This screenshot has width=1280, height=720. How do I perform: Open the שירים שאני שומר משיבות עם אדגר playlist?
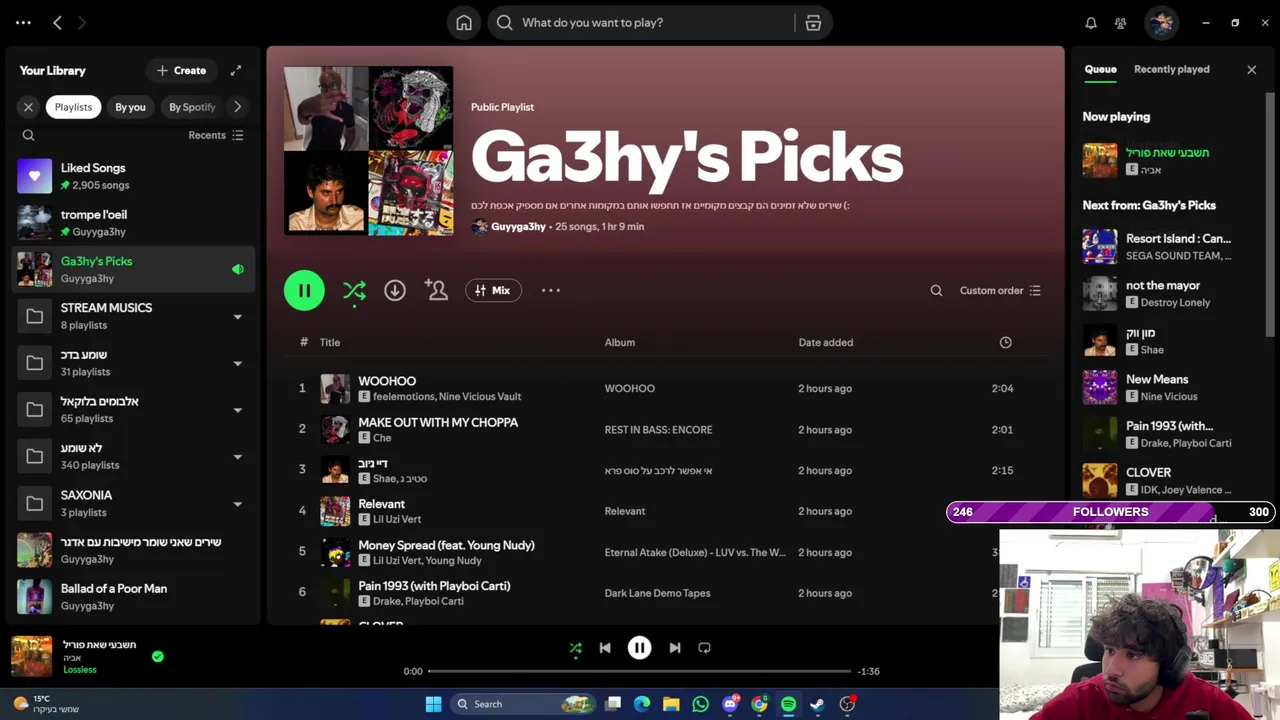coord(131,550)
